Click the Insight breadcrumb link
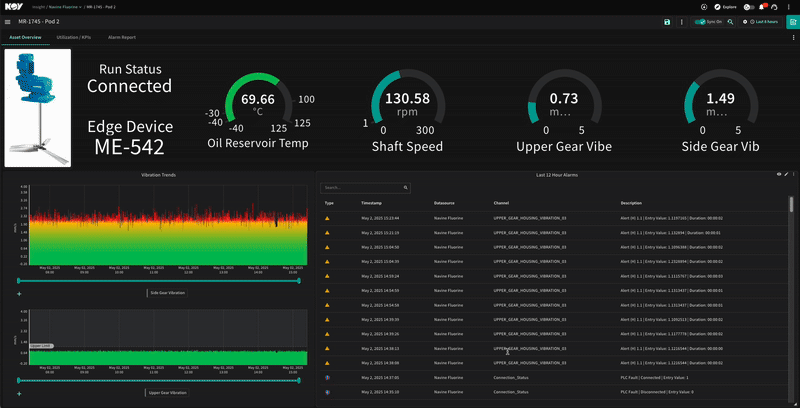This screenshot has width=800, height=408. click(x=38, y=7)
